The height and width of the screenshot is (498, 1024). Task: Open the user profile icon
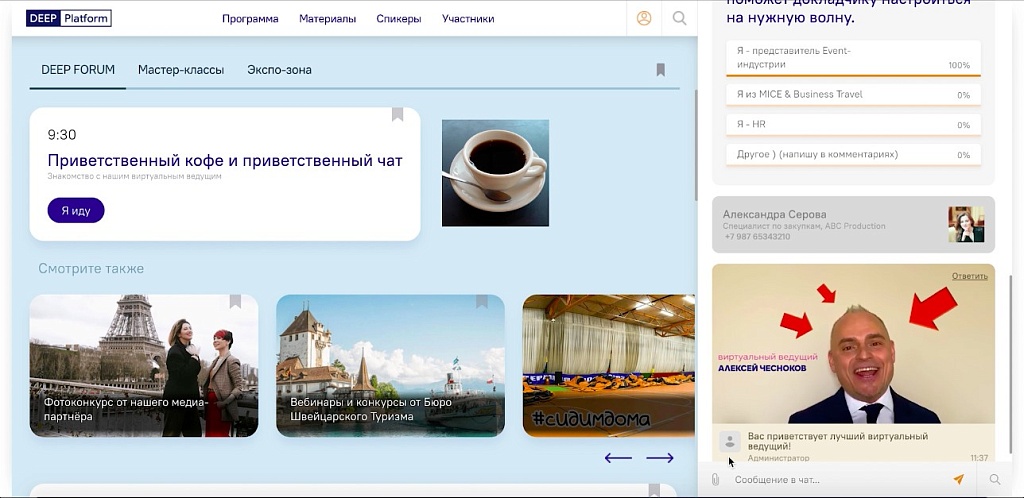tap(644, 18)
